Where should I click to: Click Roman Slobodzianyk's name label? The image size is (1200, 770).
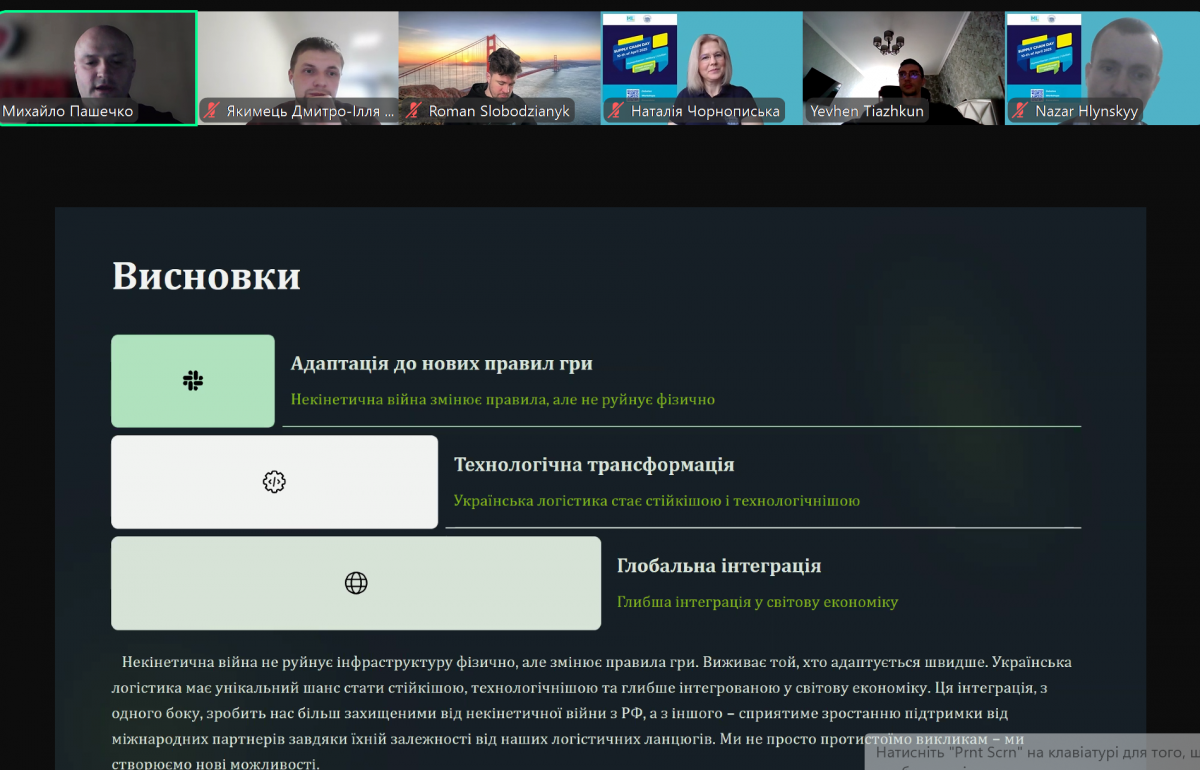tap(497, 111)
